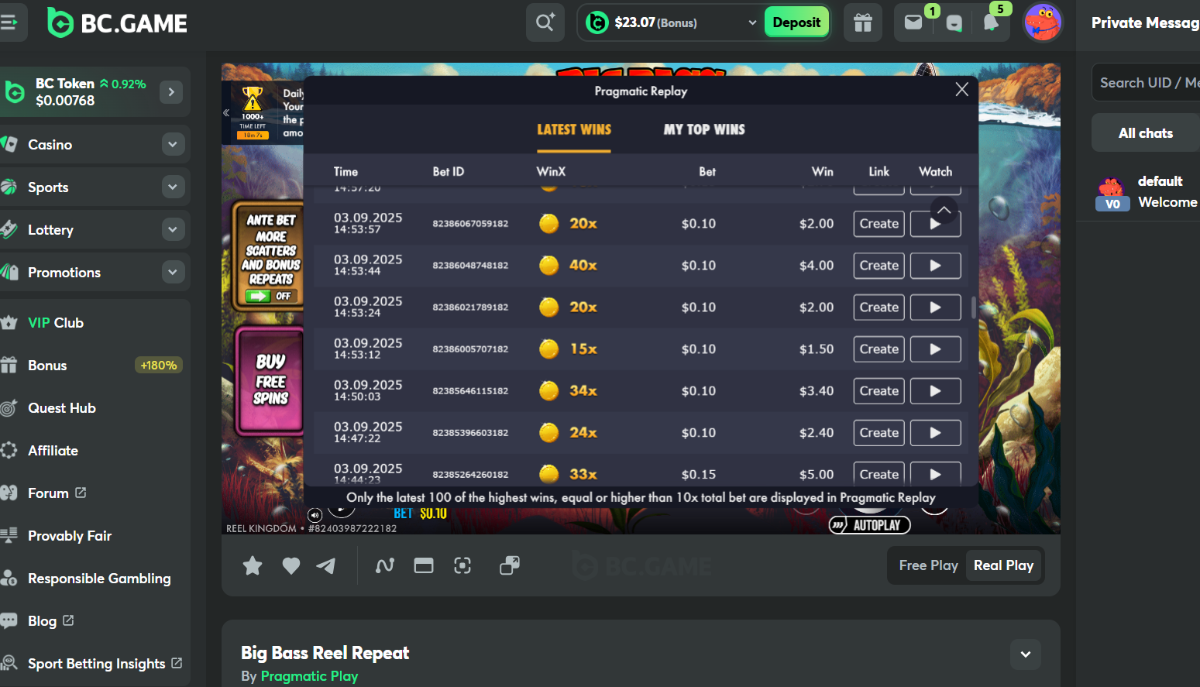
Task: Click the Search UID input field
Action: (1146, 83)
